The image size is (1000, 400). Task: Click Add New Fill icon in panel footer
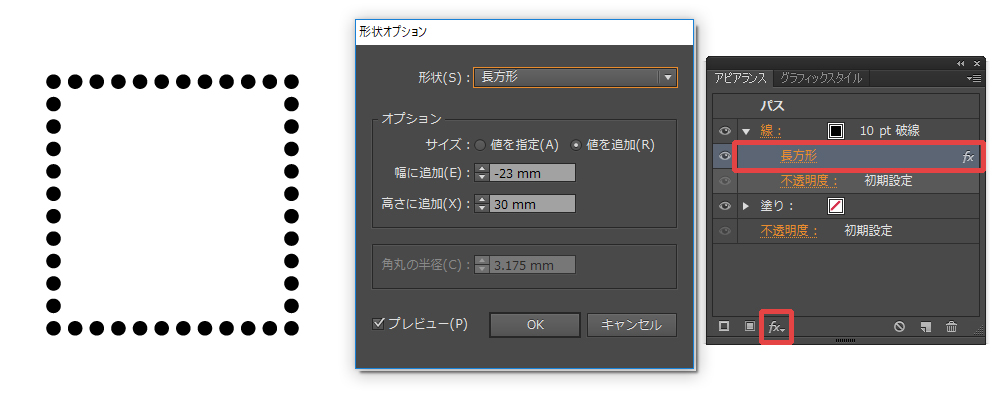[x=749, y=326]
